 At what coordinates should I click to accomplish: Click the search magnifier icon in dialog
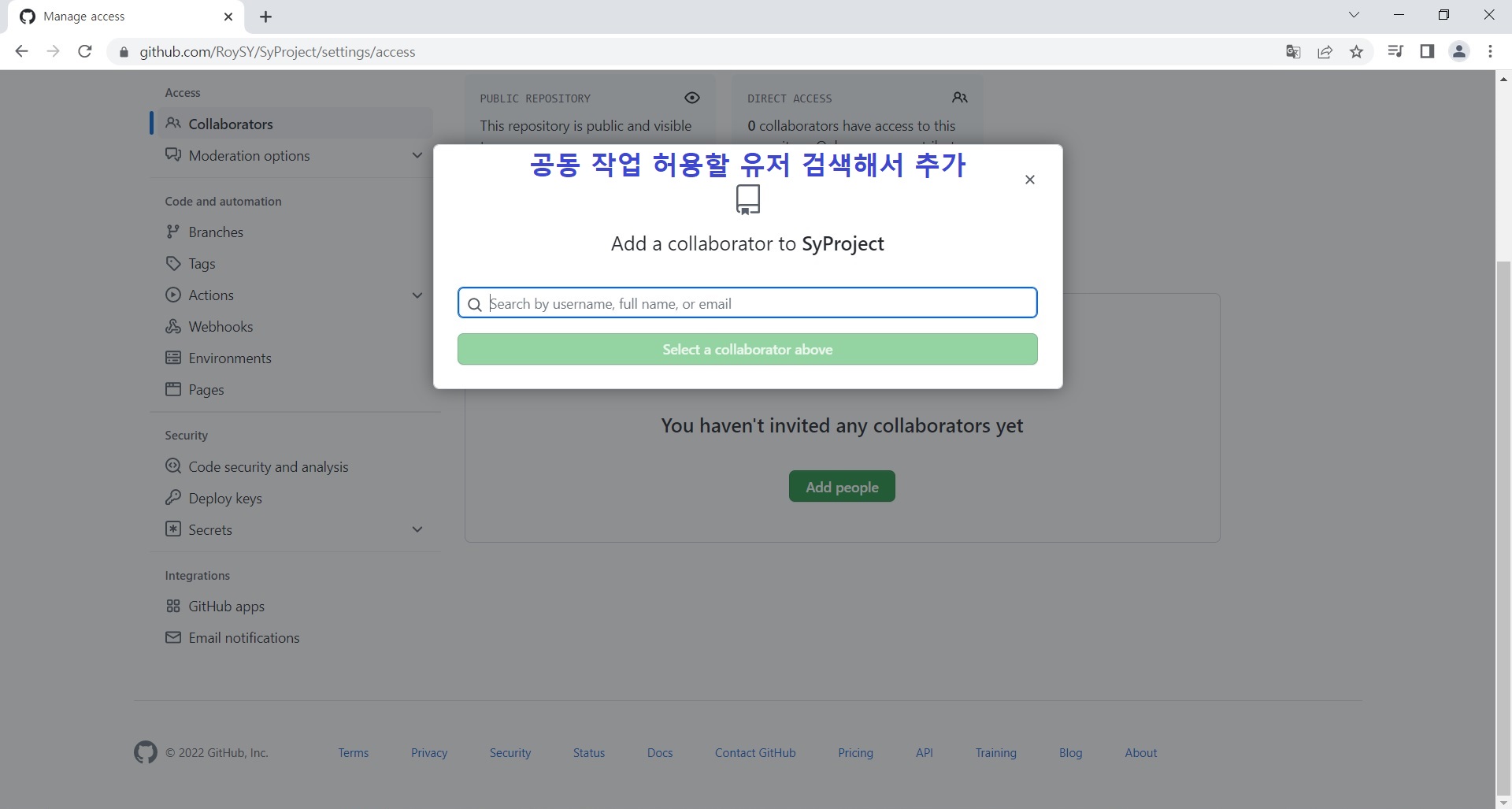point(475,304)
